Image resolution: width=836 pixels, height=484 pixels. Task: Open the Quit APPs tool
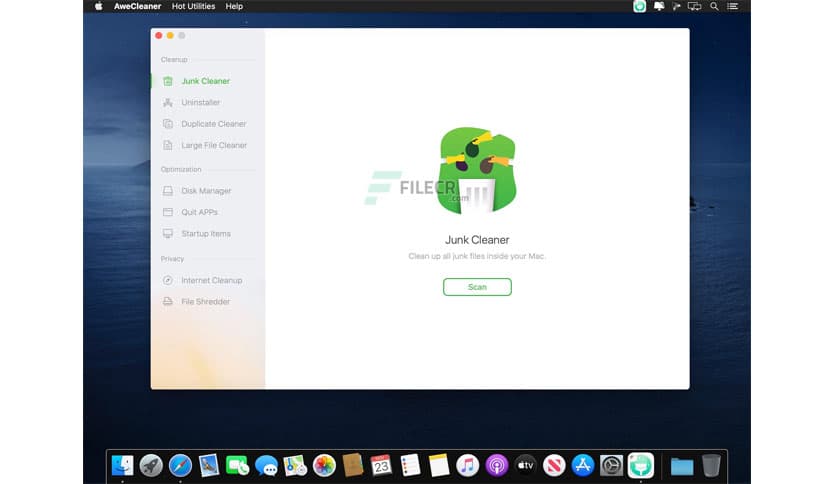click(199, 212)
